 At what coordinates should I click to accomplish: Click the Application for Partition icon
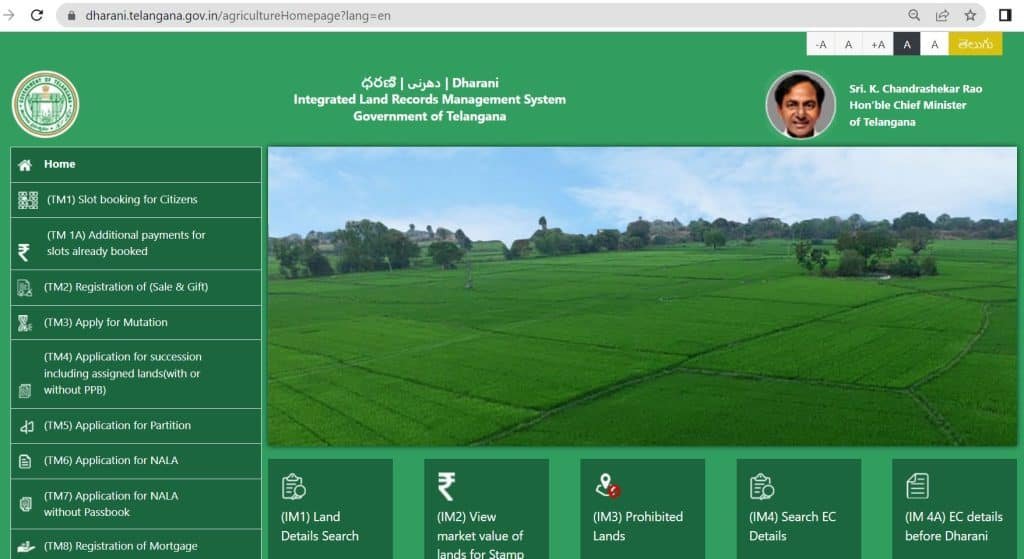point(26,426)
